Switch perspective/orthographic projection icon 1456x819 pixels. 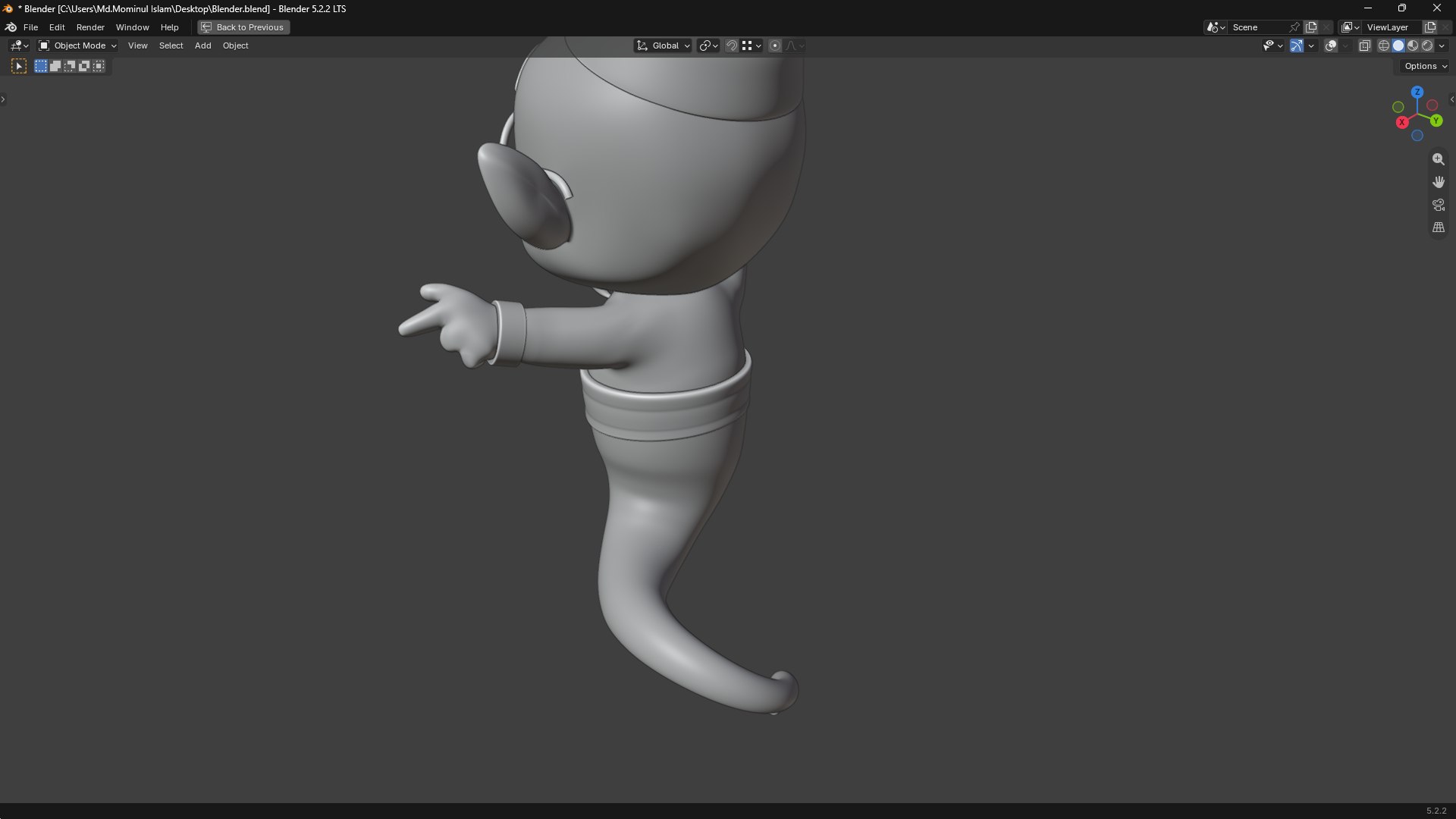point(1438,227)
